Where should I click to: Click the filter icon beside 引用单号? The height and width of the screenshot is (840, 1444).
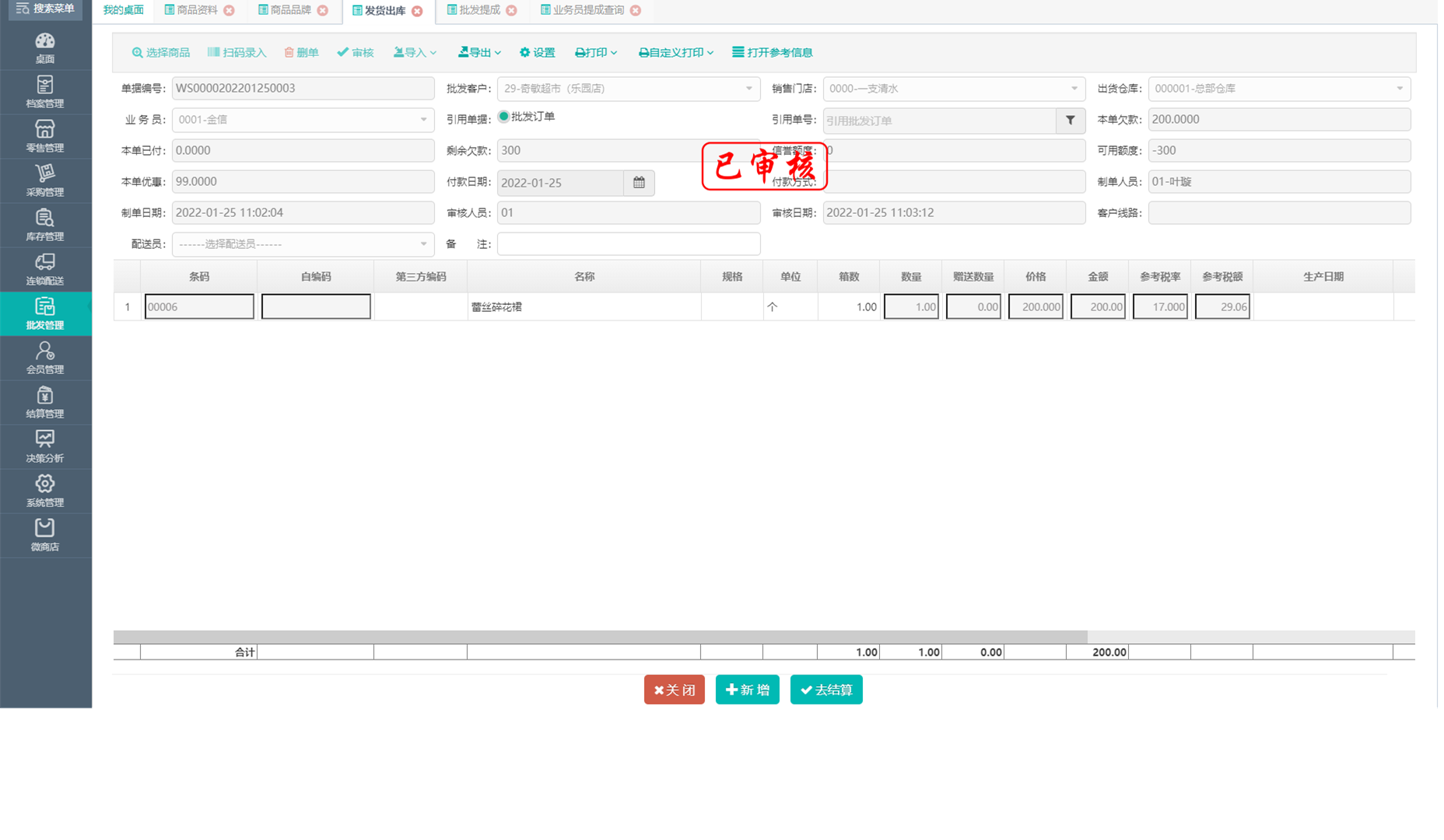(1071, 121)
